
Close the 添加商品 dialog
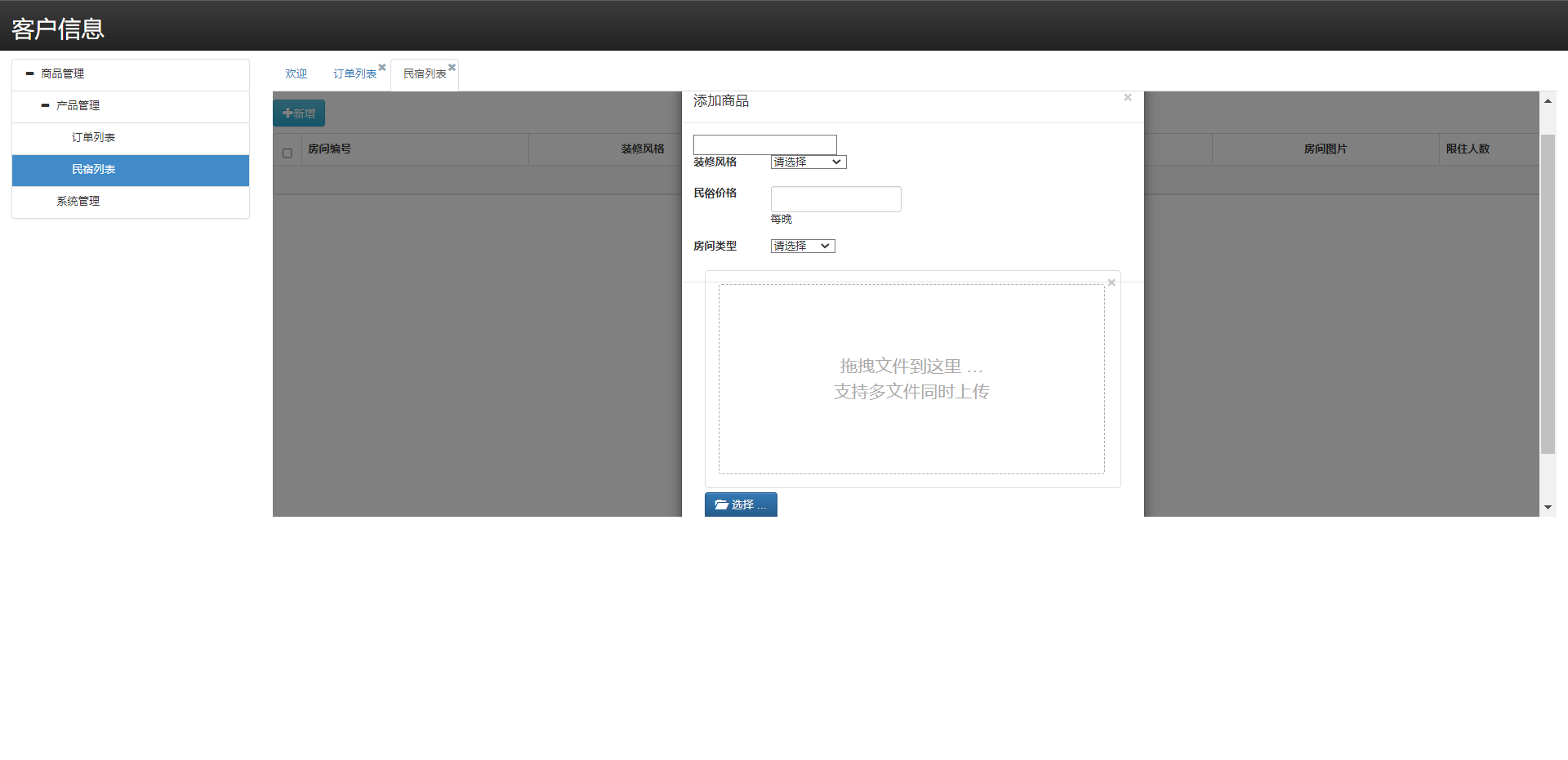(1128, 98)
